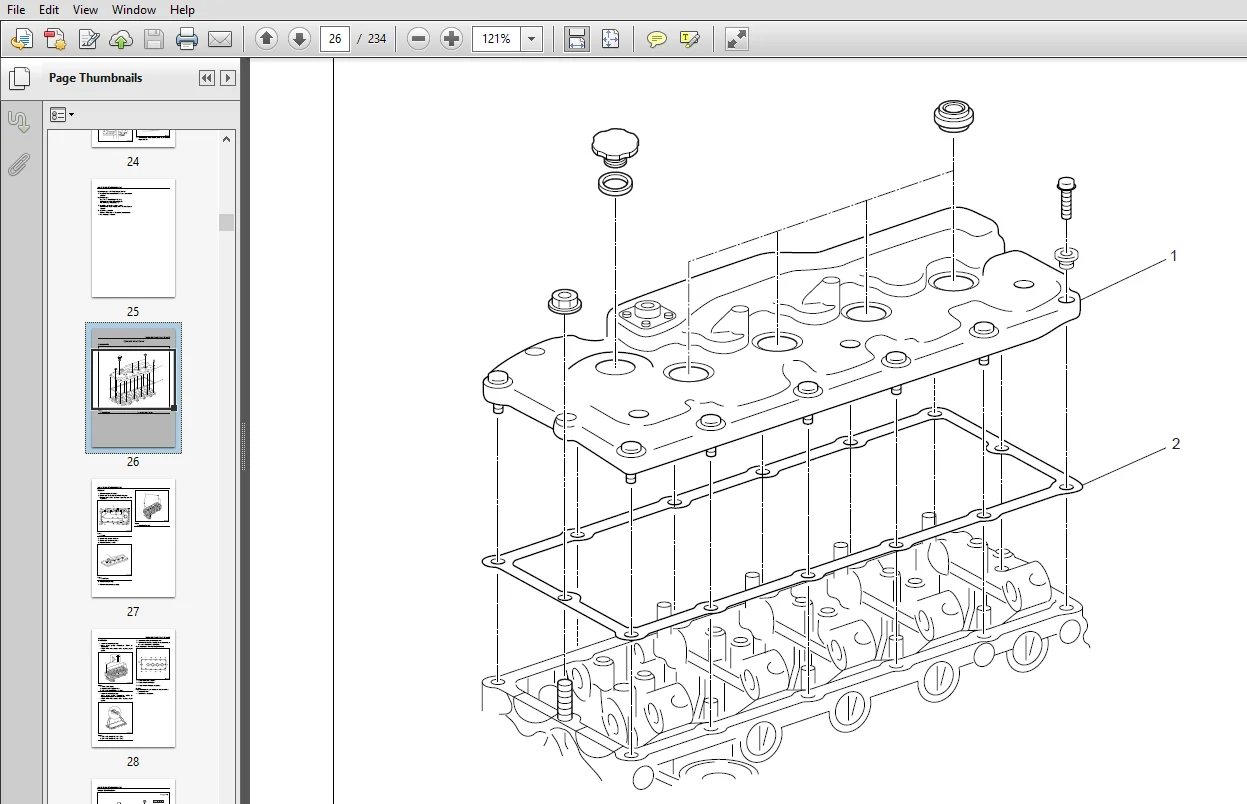The width and height of the screenshot is (1247, 804).
Task: Click callout number 2 in the diagram
Action: (x=1176, y=444)
